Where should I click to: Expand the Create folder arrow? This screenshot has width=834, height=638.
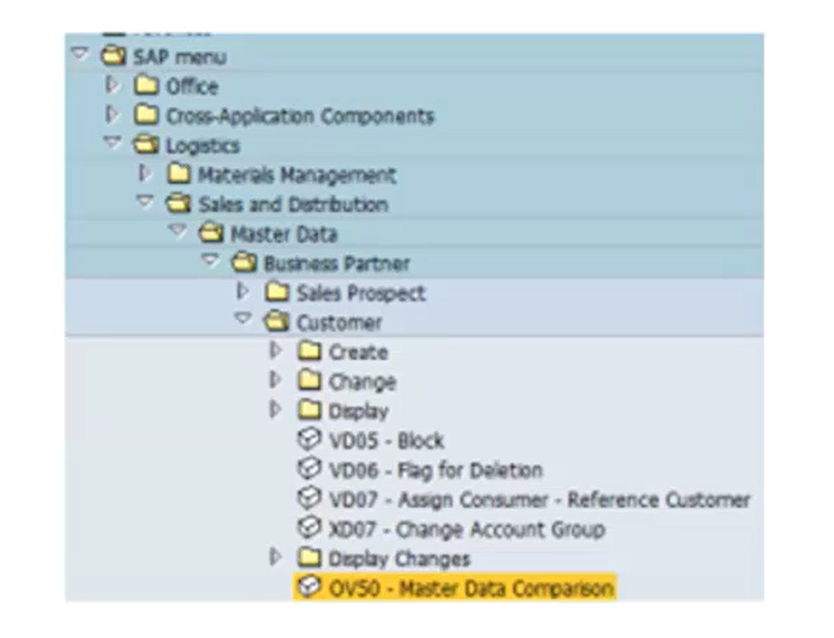pos(276,350)
